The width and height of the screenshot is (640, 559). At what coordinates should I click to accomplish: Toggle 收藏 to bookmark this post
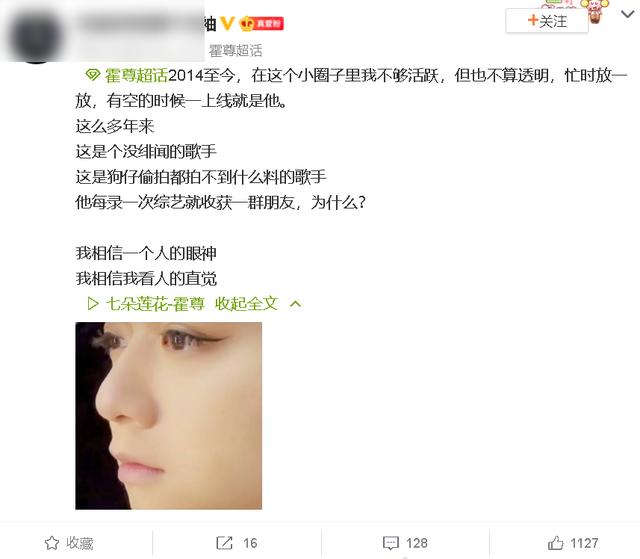pos(69,543)
